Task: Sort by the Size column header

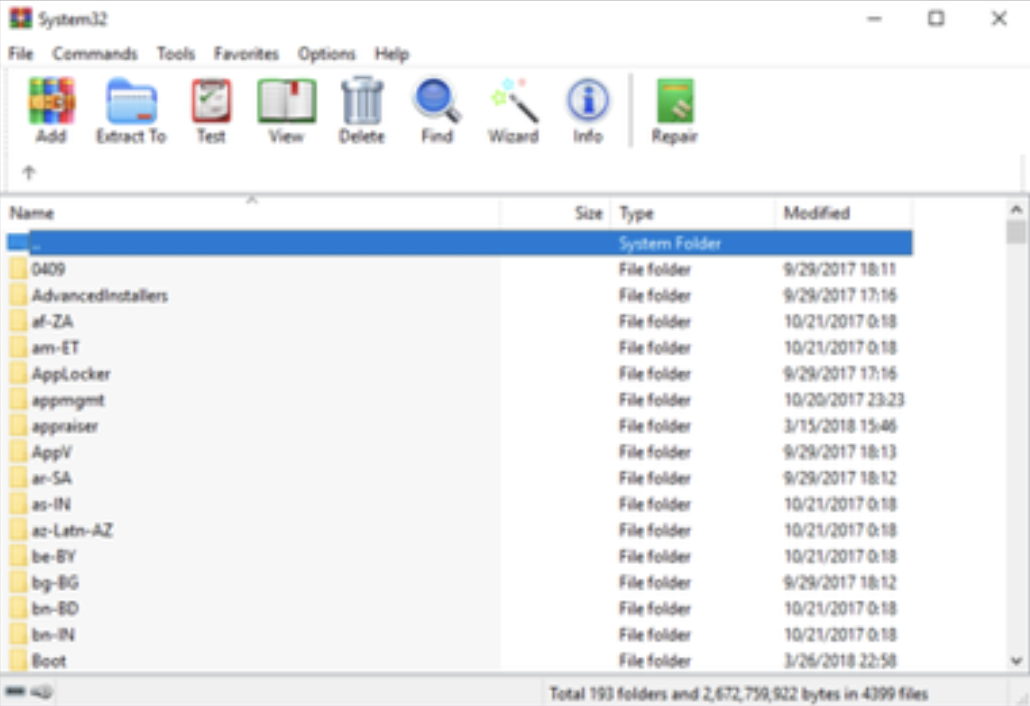Action: [x=555, y=213]
